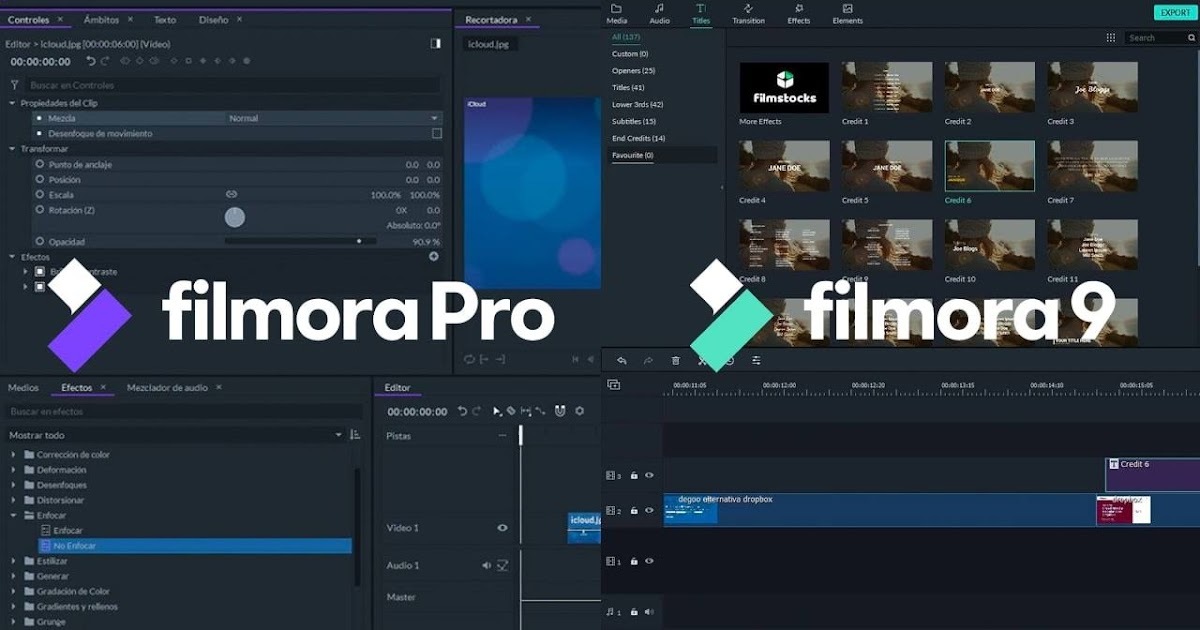Click the No Enfocar effect preset icon

coord(46,546)
